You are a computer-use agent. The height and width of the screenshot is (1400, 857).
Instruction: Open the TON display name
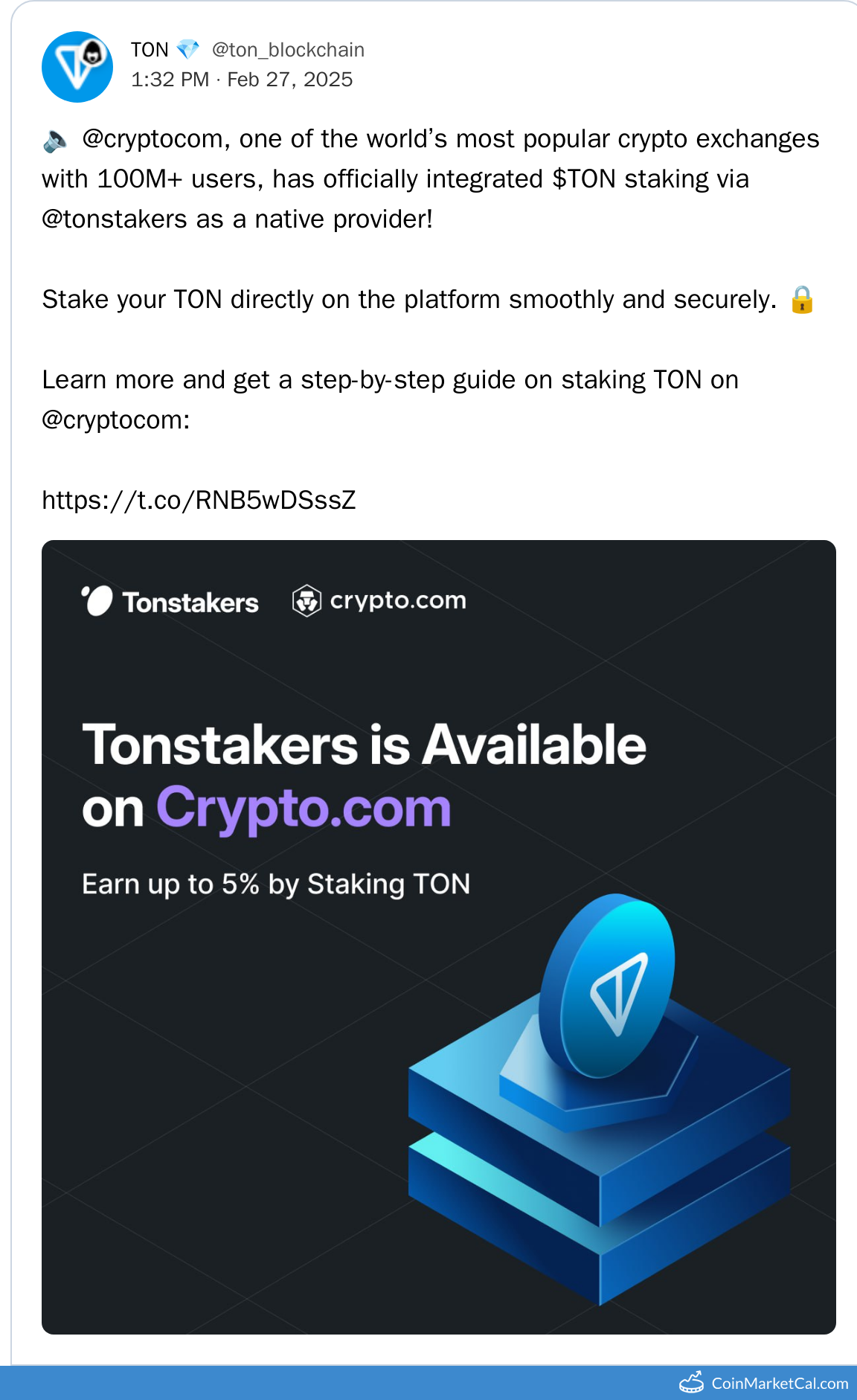150,50
